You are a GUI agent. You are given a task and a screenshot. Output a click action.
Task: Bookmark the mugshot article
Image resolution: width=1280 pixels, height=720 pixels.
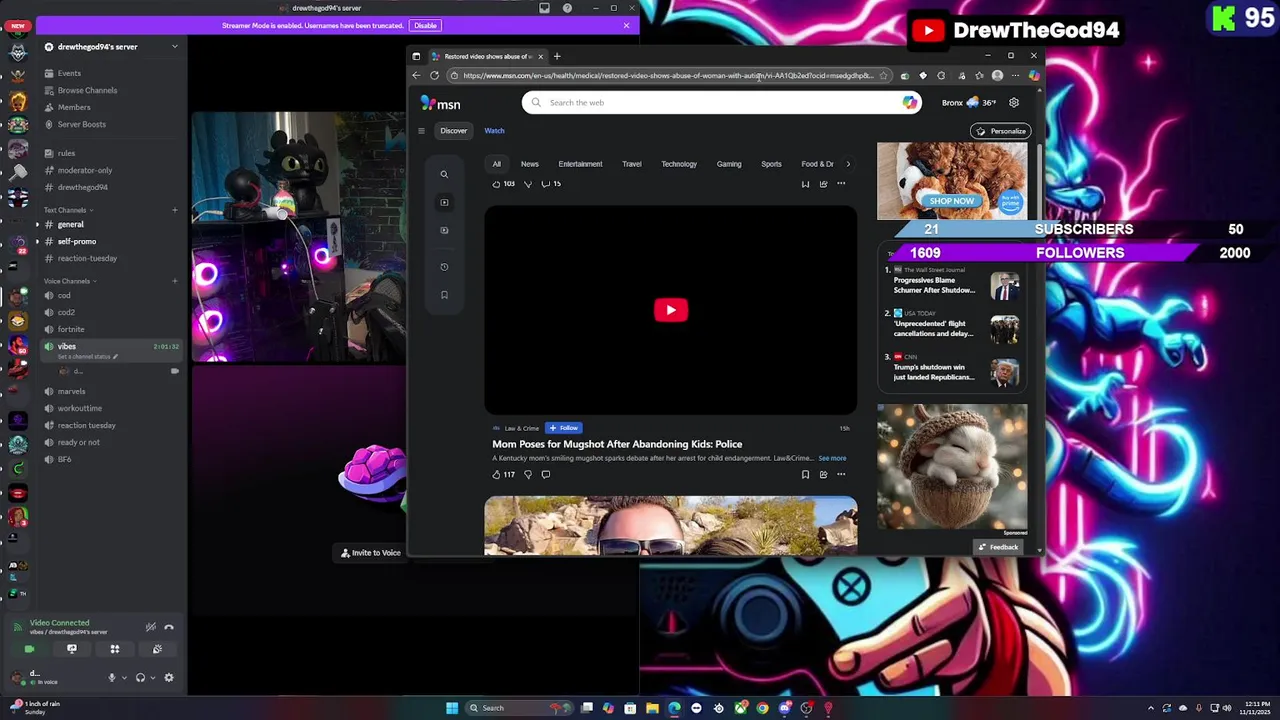tap(805, 475)
